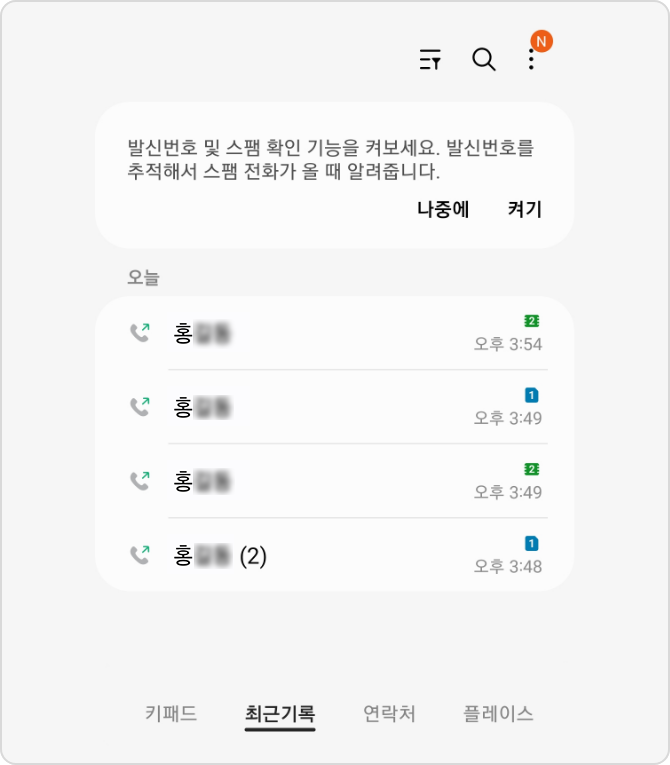Tap the 켜기 button to enable spam check
This screenshot has height=765, width=670.
(x=525, y=210)
